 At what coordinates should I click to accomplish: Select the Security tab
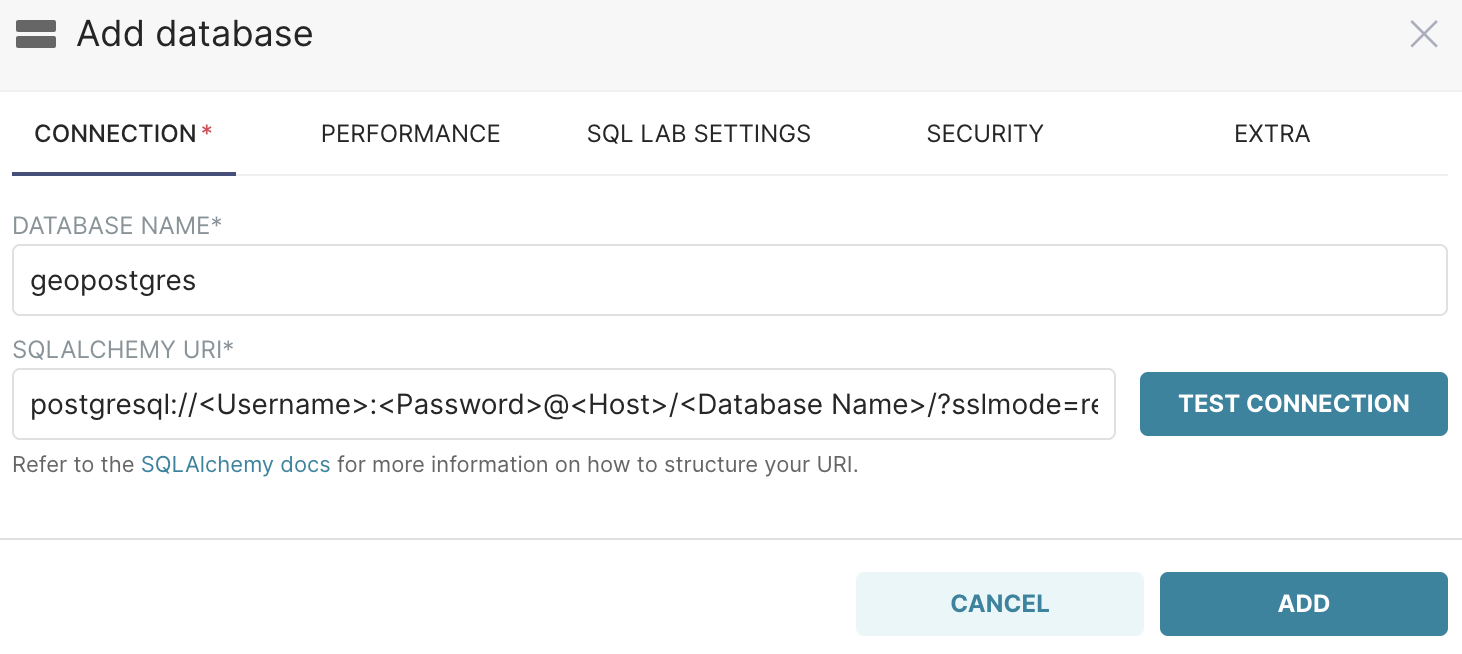pyautogui.click(x=985, y=133)
